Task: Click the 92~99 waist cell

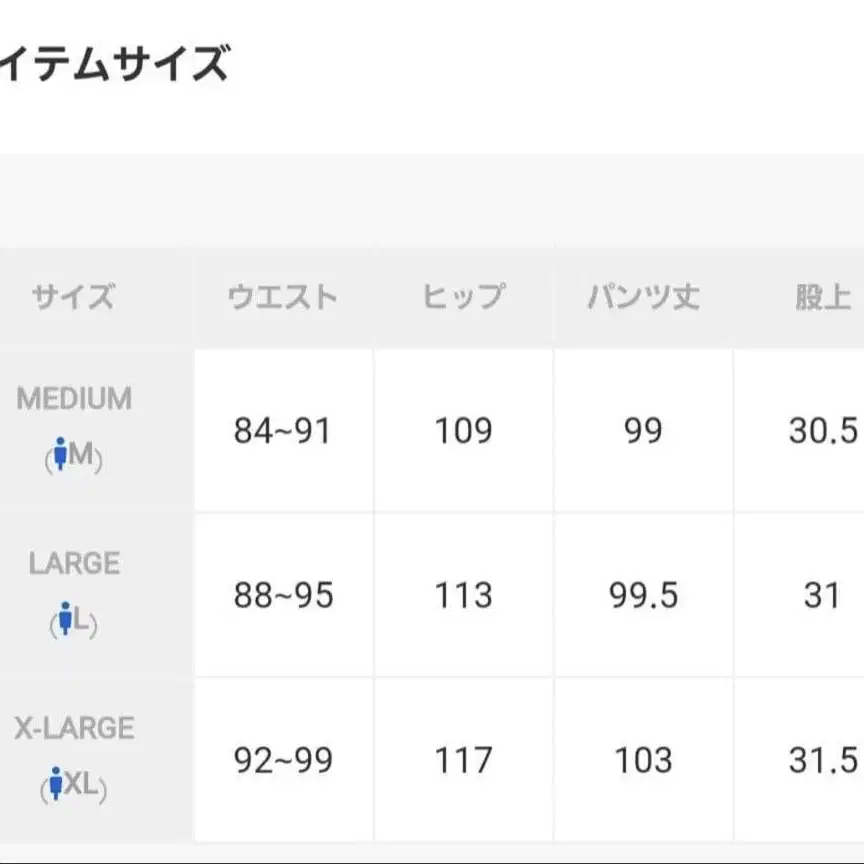Action: 282,761
